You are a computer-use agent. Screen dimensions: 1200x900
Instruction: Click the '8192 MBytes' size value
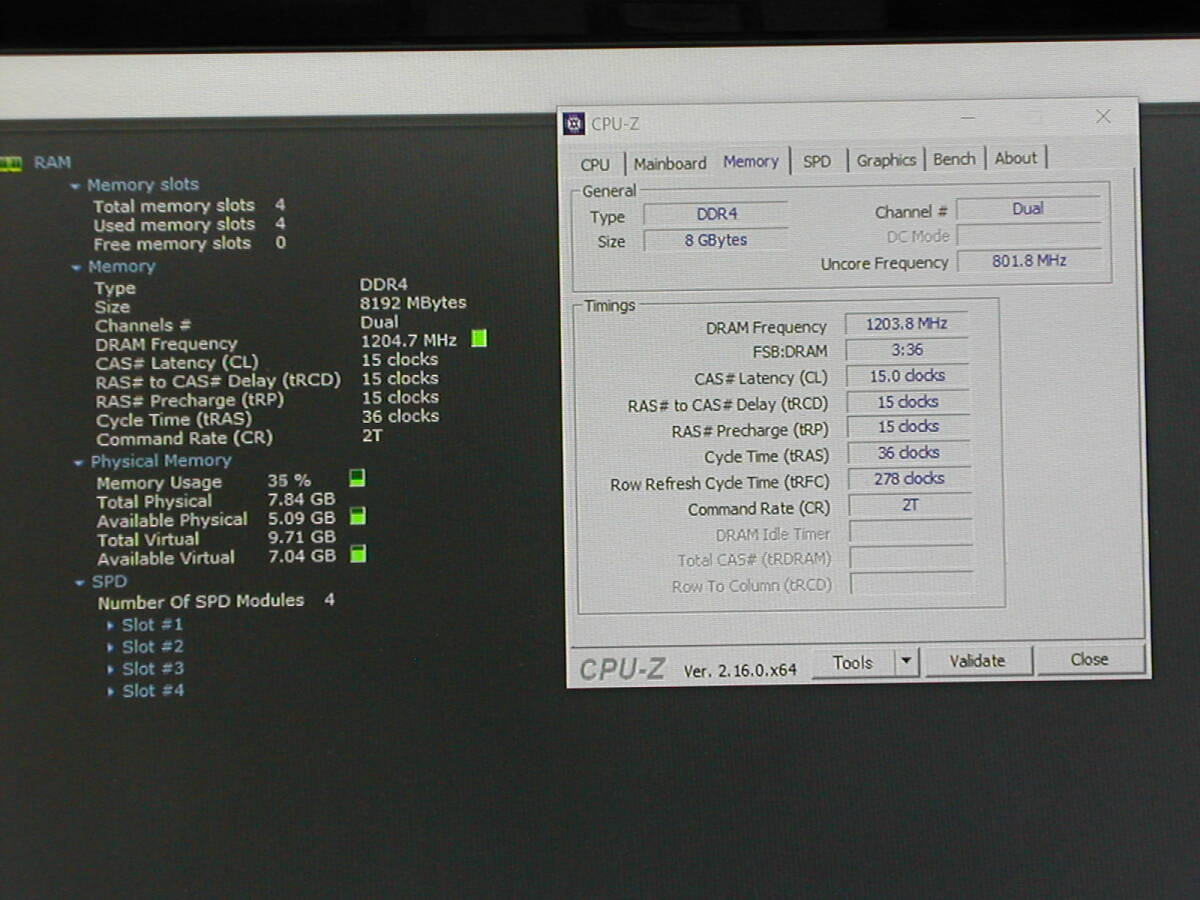[x=413, y=302]
